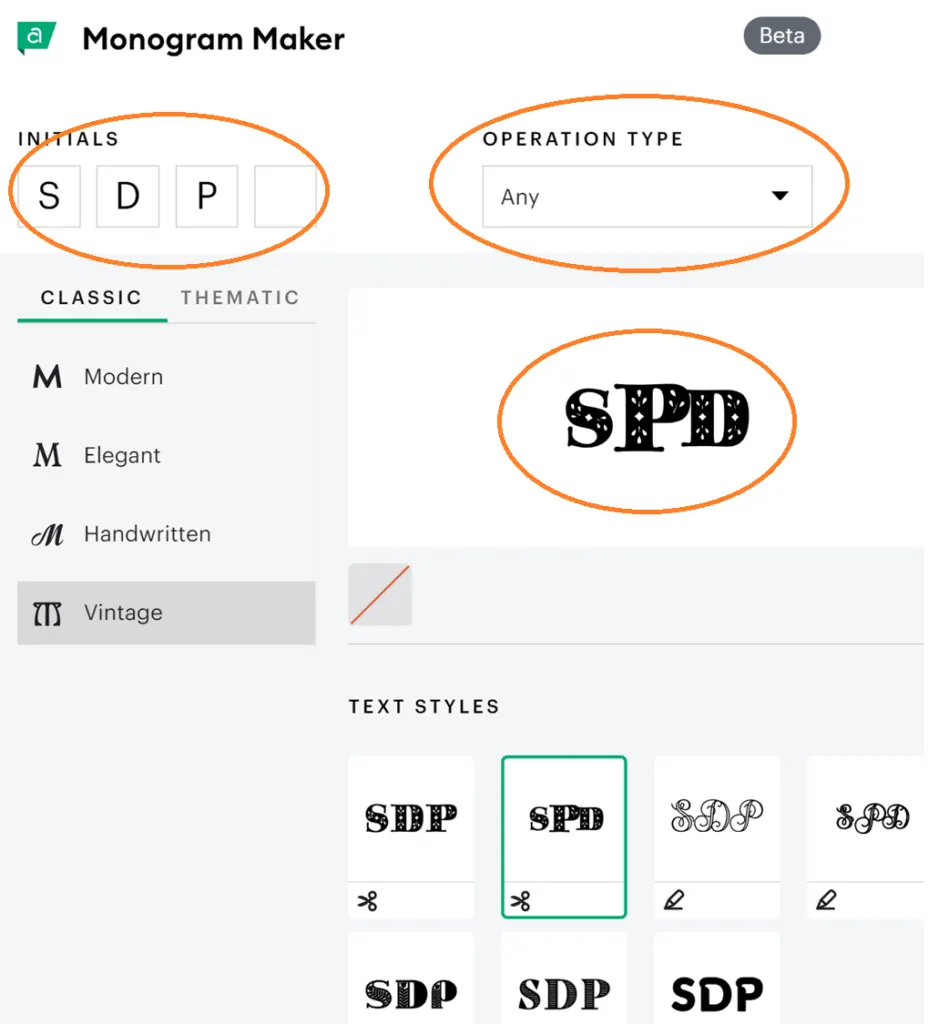Expand the dropdown arrow next to Any
The height and width of the screenshot is (1024, 928).
(x=780, y=196)
